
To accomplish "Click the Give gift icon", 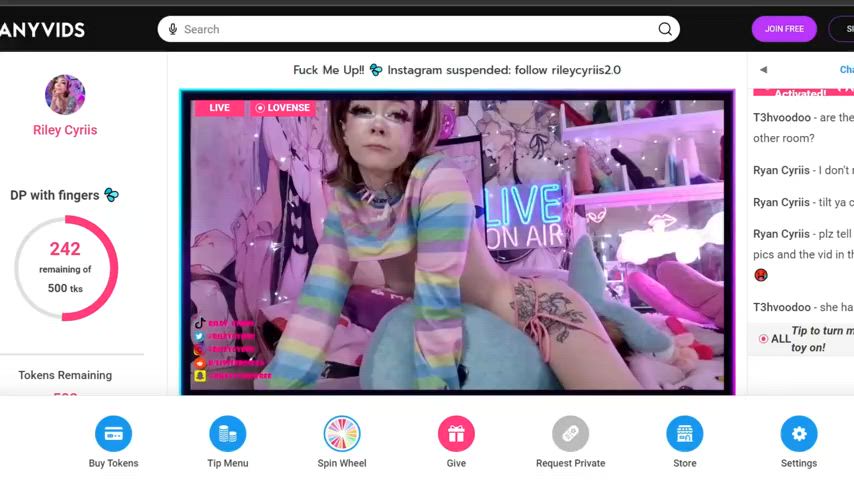I will pyautogui.click(x=456, y=434).
